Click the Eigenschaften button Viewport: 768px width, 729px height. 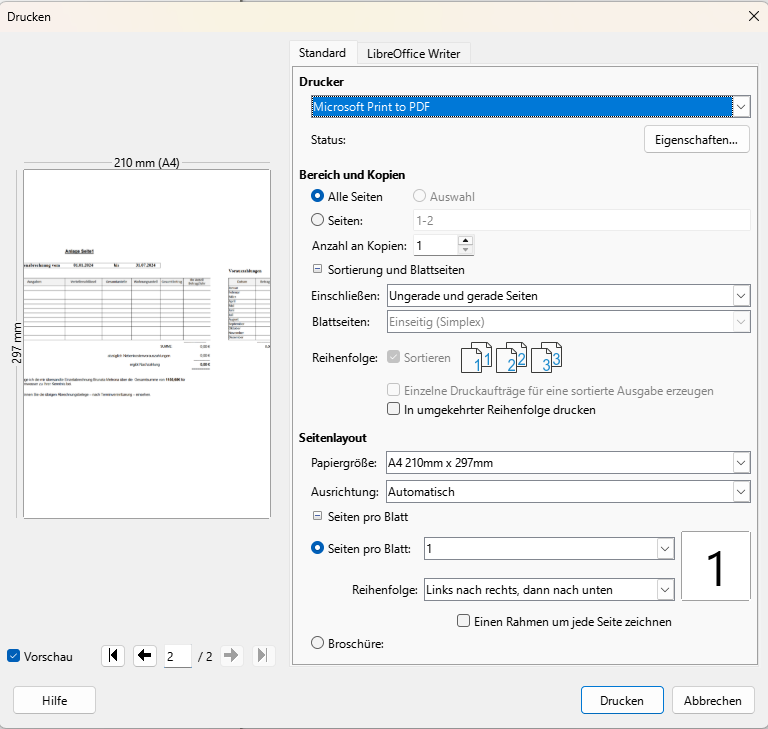click(696, 140)
